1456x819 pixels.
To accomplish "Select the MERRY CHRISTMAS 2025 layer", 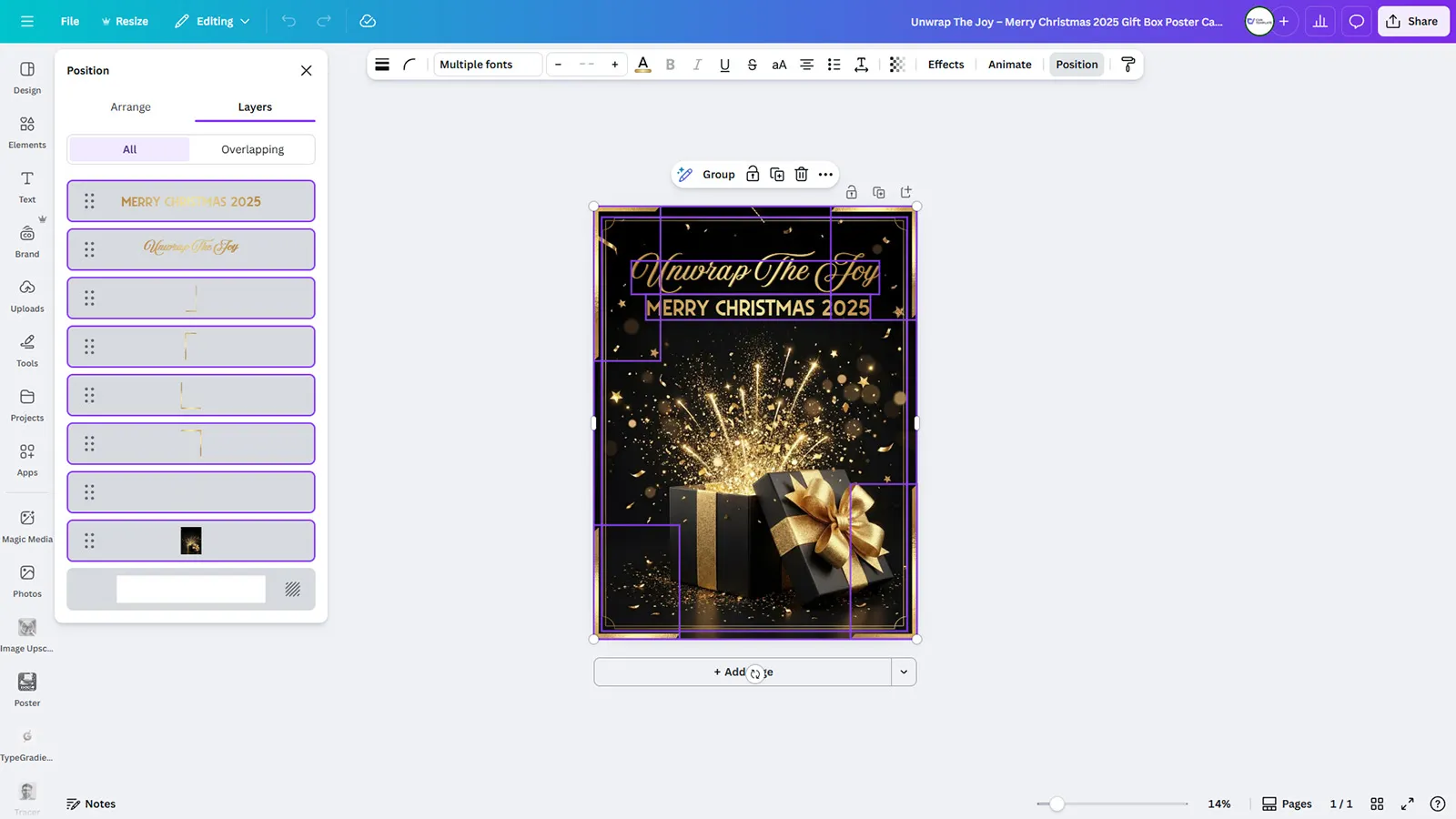I will (x=191, y=201).
